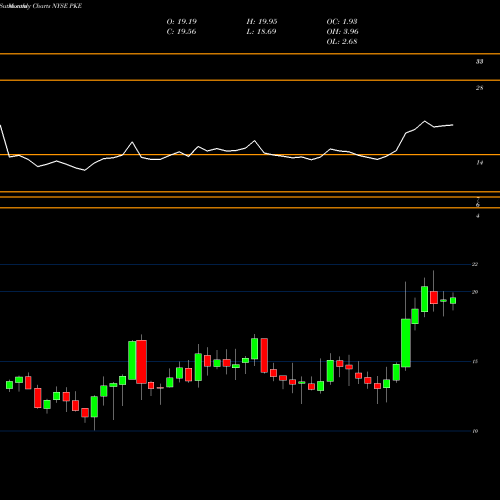Click the close price C: 19.56
Image resolution: width=500 pixels, height=500 pixels.
tap(181, 32)
